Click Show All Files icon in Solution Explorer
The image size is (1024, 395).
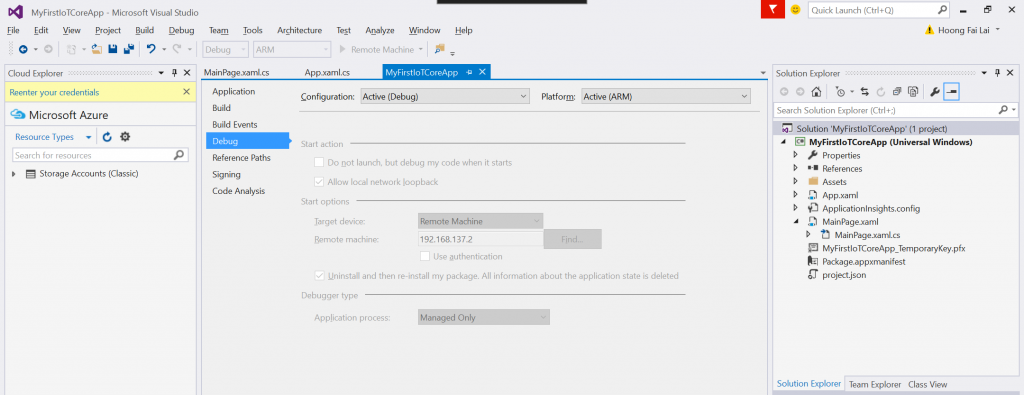pos(914,92)
